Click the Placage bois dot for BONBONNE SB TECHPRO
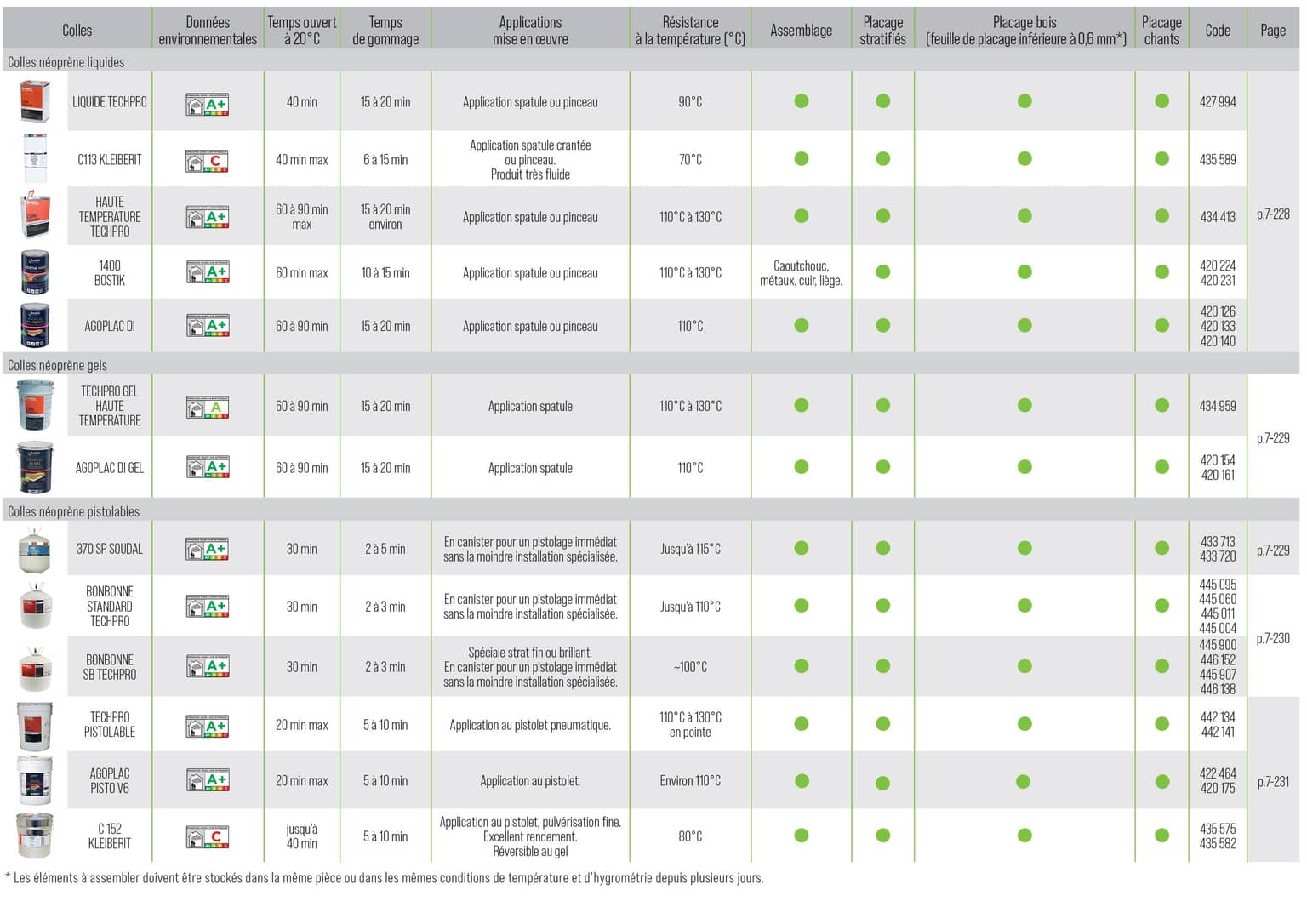The height and width of the screenshot is (924, 1307). click(1024, 666)
